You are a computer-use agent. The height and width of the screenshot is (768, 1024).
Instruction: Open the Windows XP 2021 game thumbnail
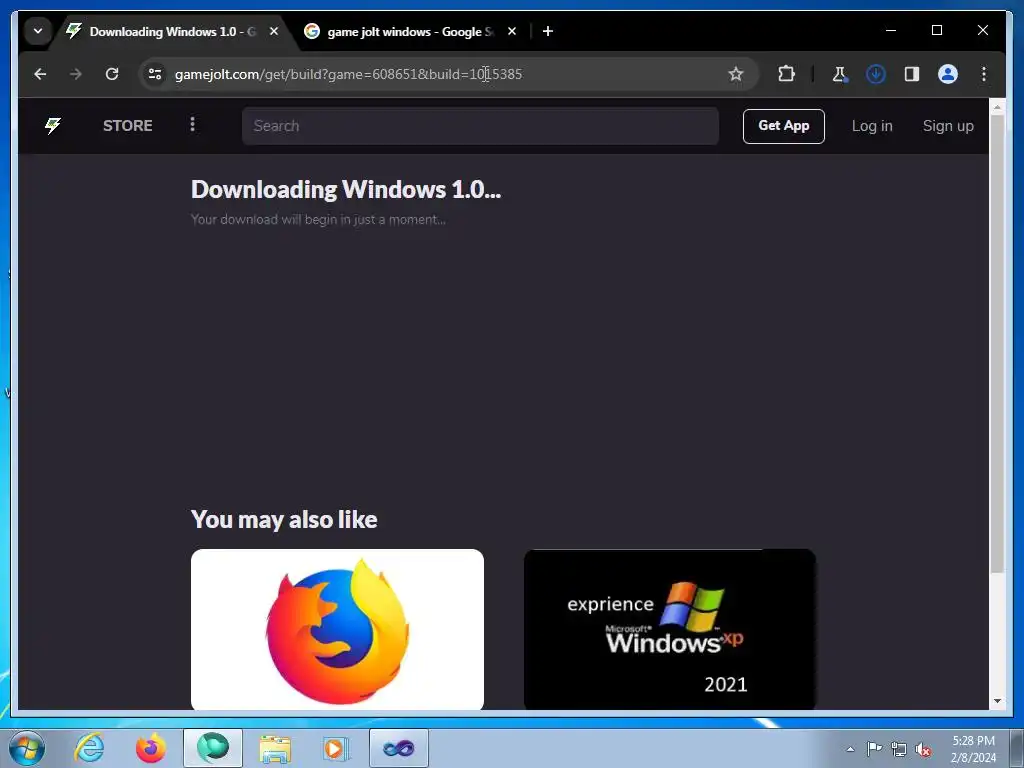[x=669, y=629]
